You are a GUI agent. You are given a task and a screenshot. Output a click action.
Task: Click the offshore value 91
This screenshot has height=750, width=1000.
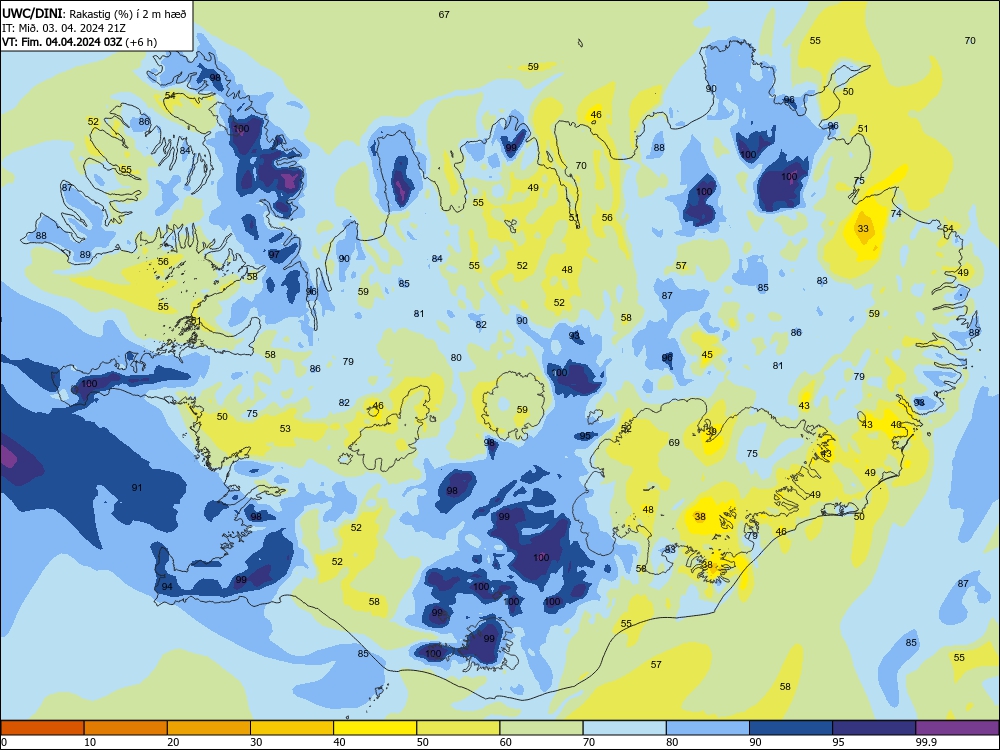tap(137, 488)
